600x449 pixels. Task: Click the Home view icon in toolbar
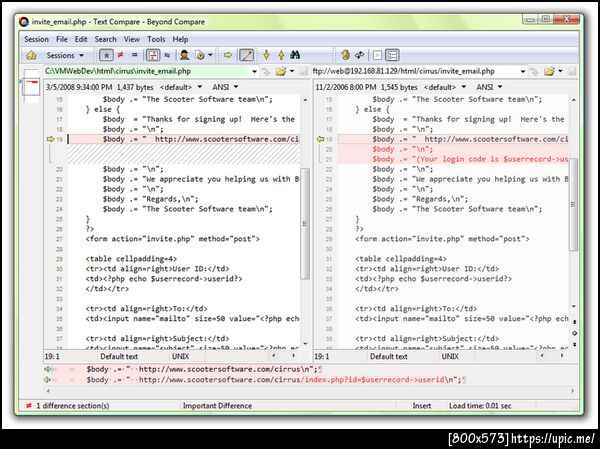click(31, 56)
